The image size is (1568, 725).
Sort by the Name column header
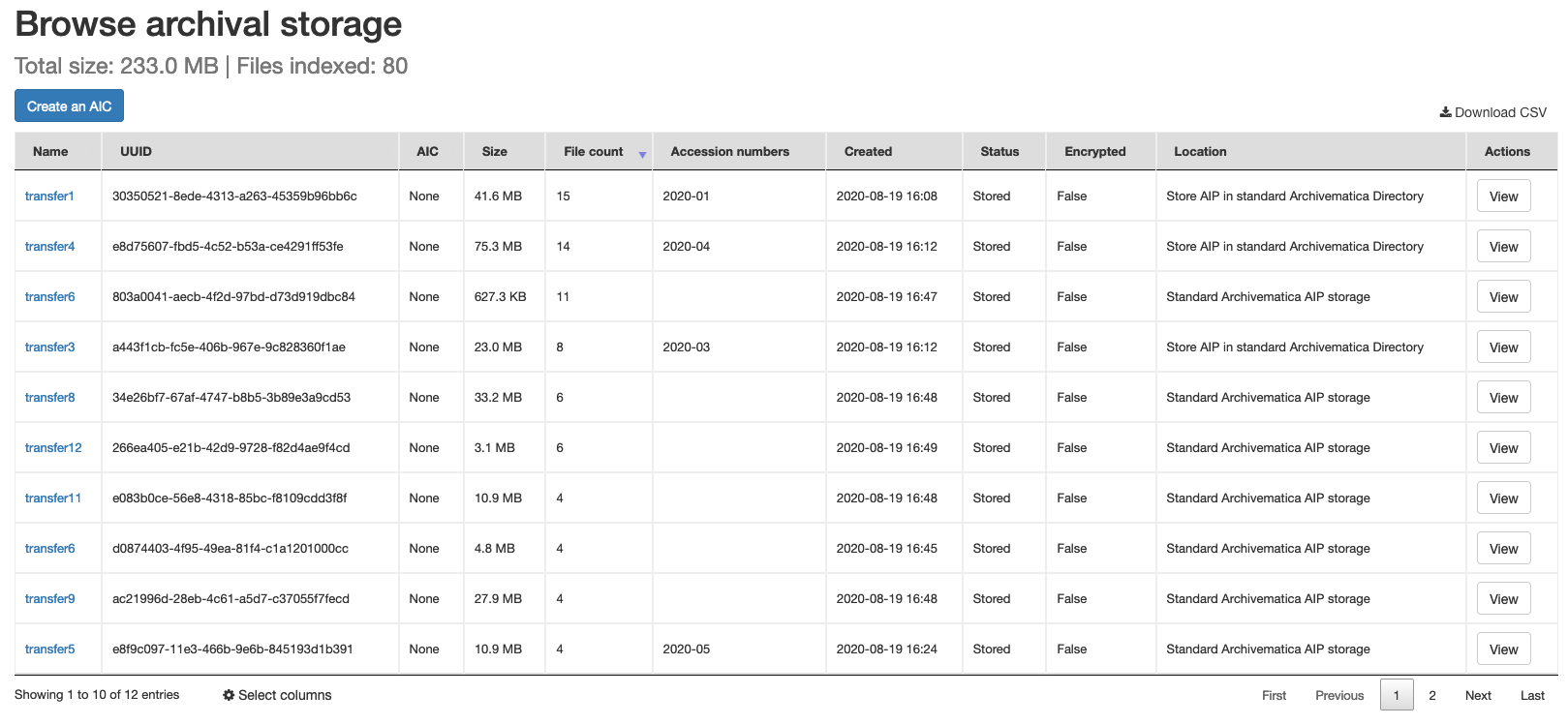50,151
